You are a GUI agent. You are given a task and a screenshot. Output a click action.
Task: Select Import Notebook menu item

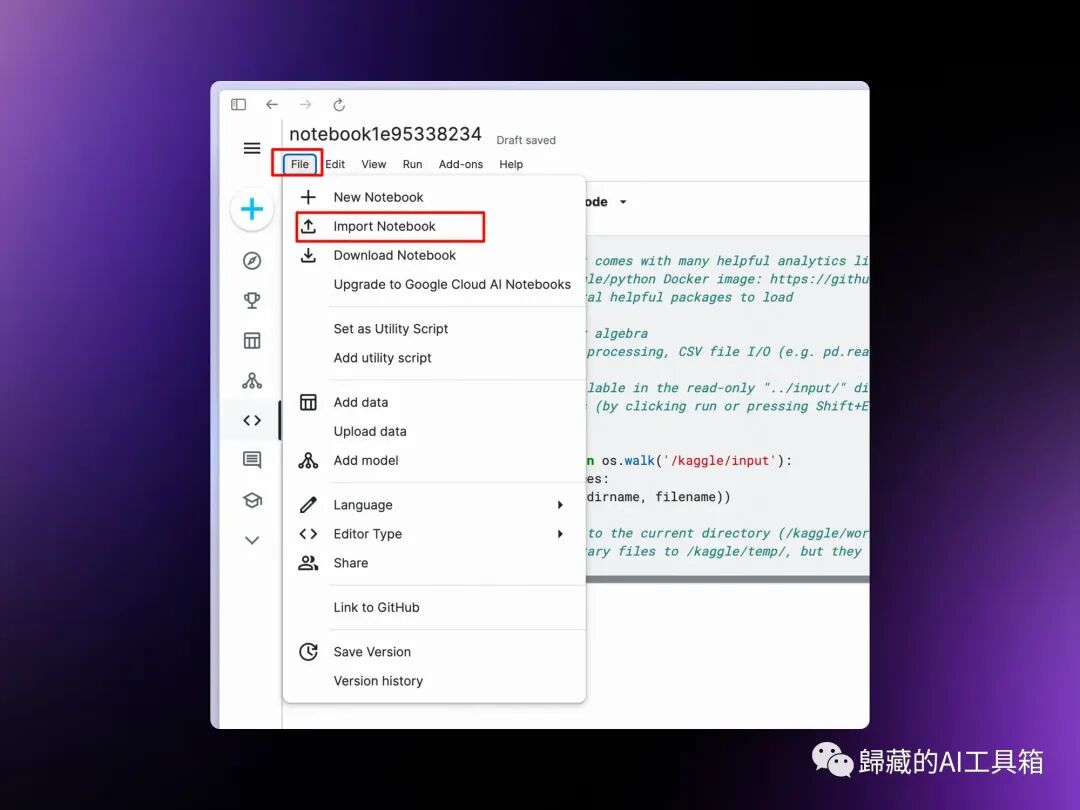click(x=434, y=227)
